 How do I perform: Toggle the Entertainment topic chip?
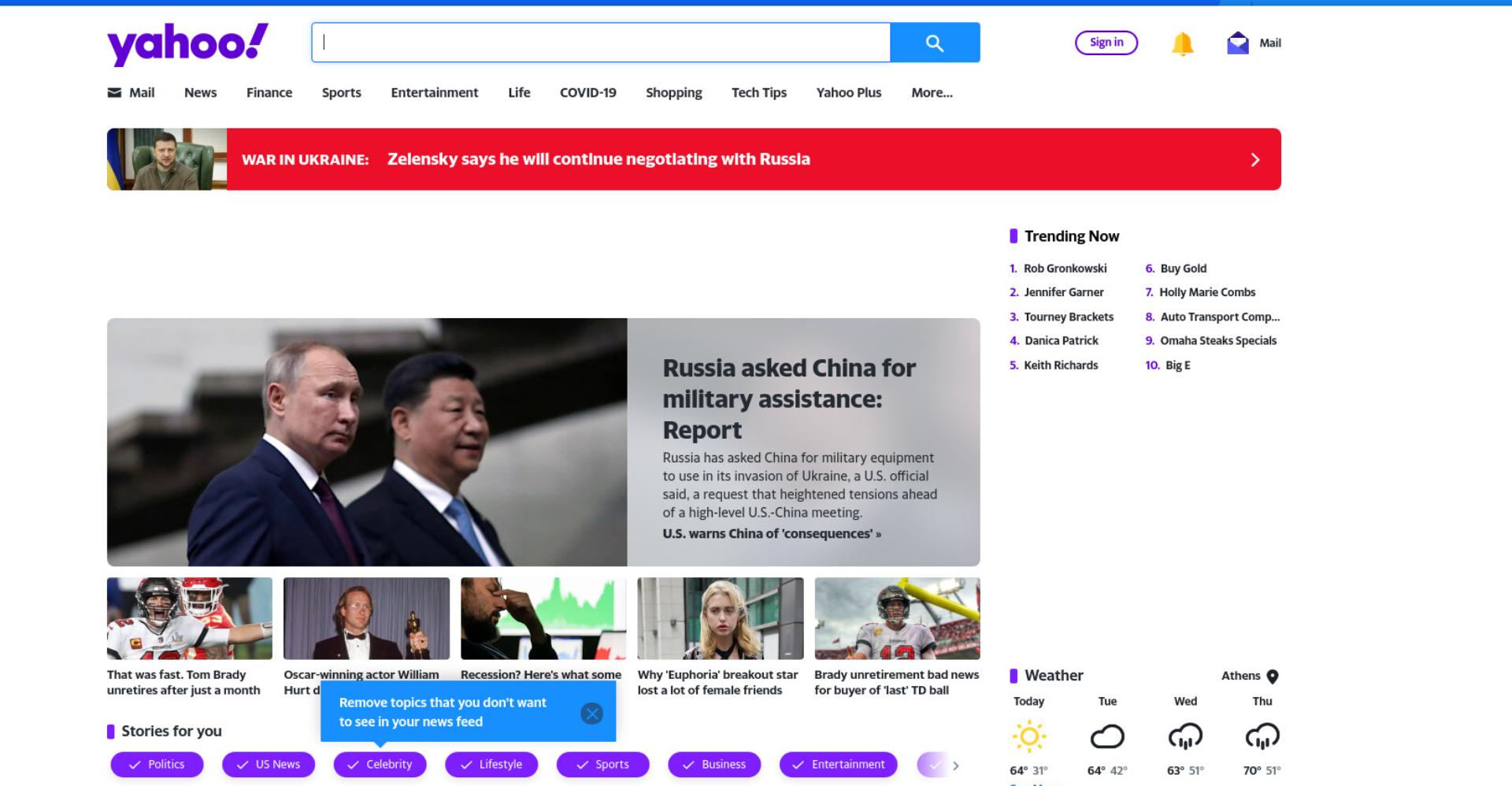[839, 765]
